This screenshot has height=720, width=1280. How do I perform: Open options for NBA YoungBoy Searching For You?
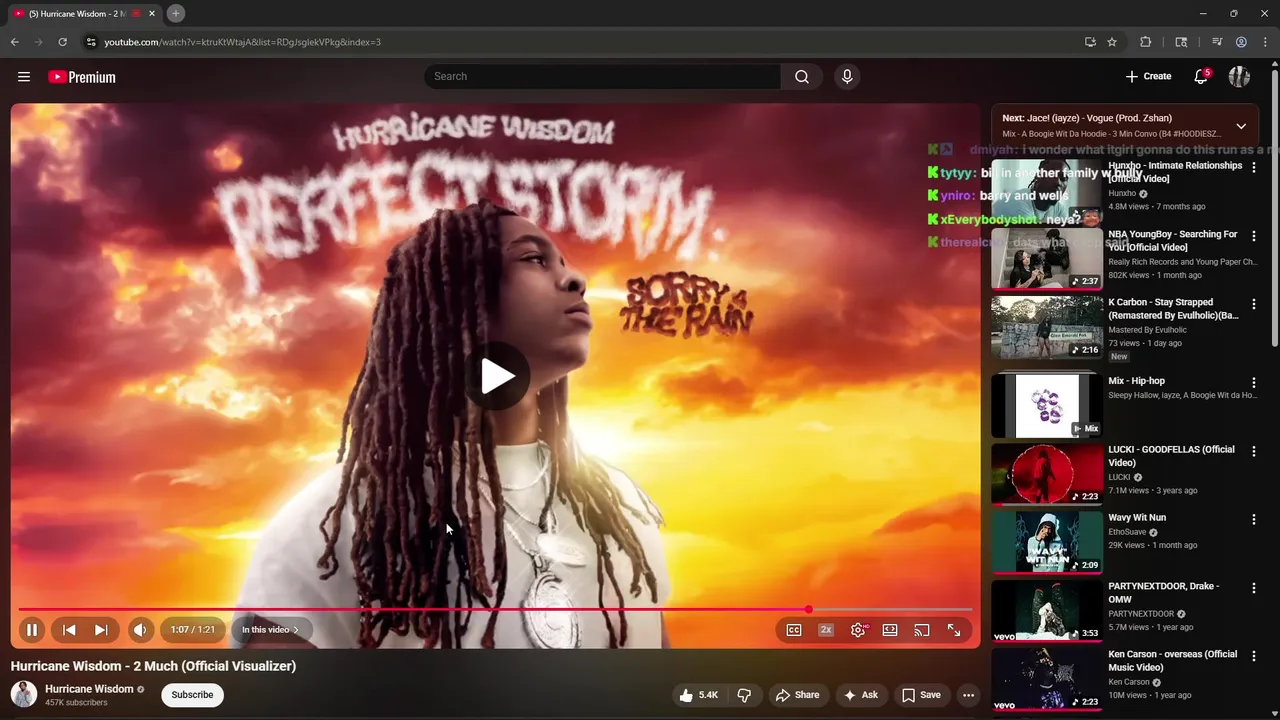pos(1254,237)
